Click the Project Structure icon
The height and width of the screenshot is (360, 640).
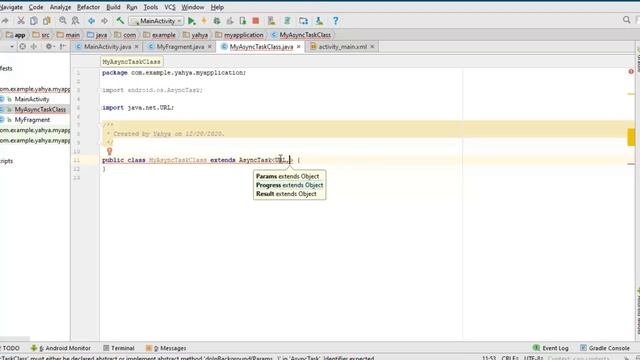(303, 21)
